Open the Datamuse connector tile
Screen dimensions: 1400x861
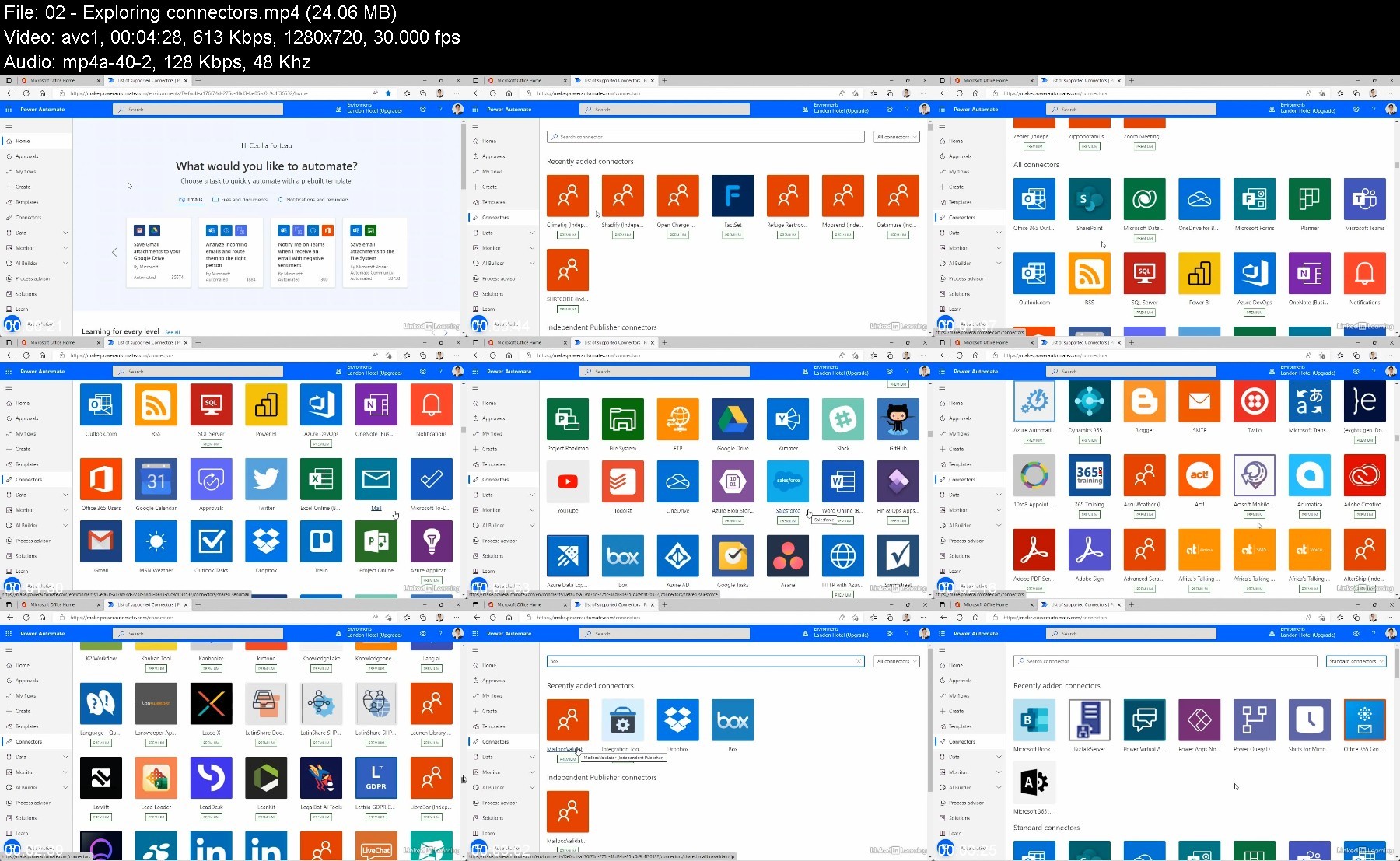(x=898, y=196)
